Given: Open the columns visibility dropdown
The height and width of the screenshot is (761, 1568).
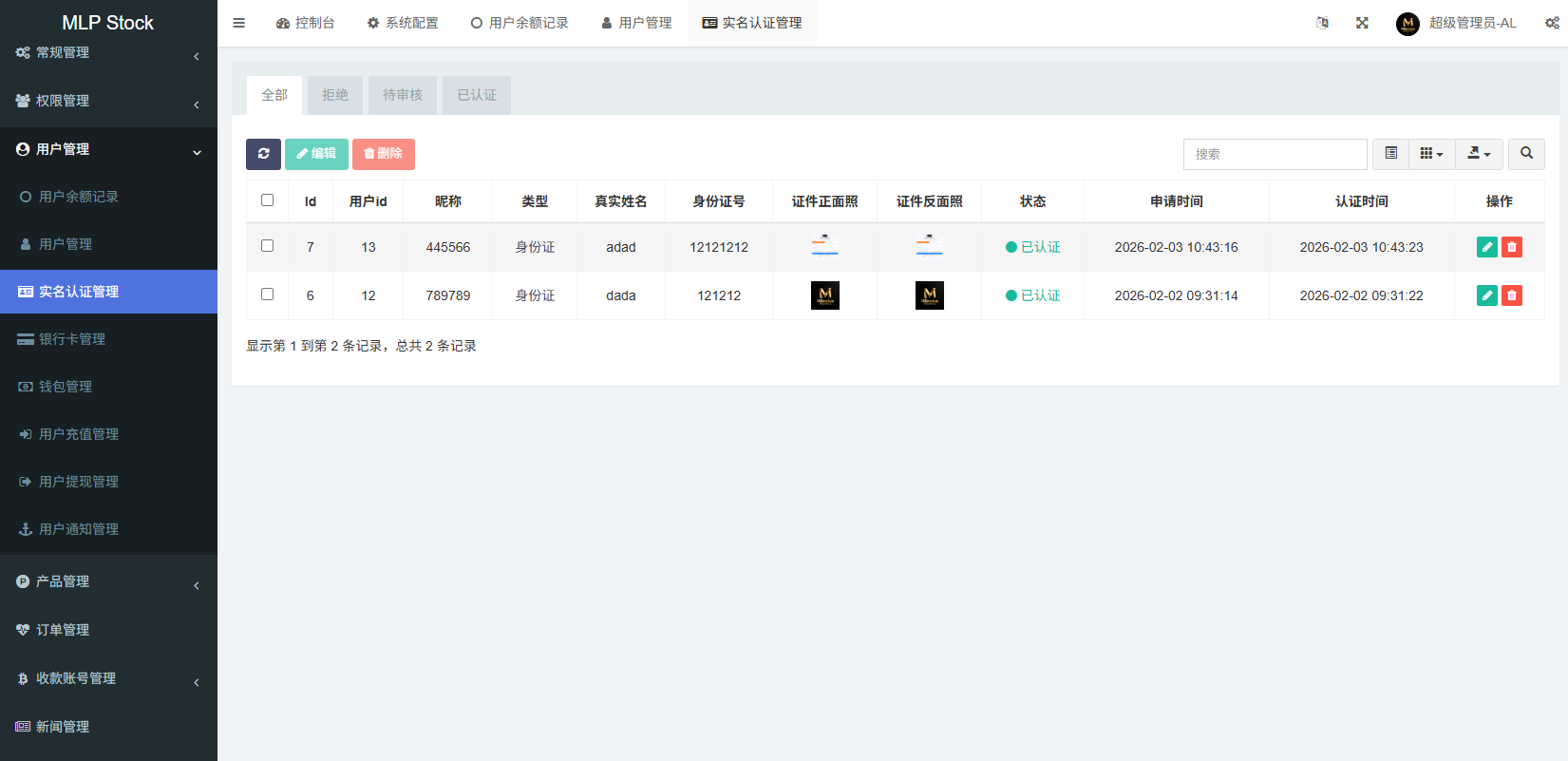Looking at the screenshot, I should [x=1431, y=154].
